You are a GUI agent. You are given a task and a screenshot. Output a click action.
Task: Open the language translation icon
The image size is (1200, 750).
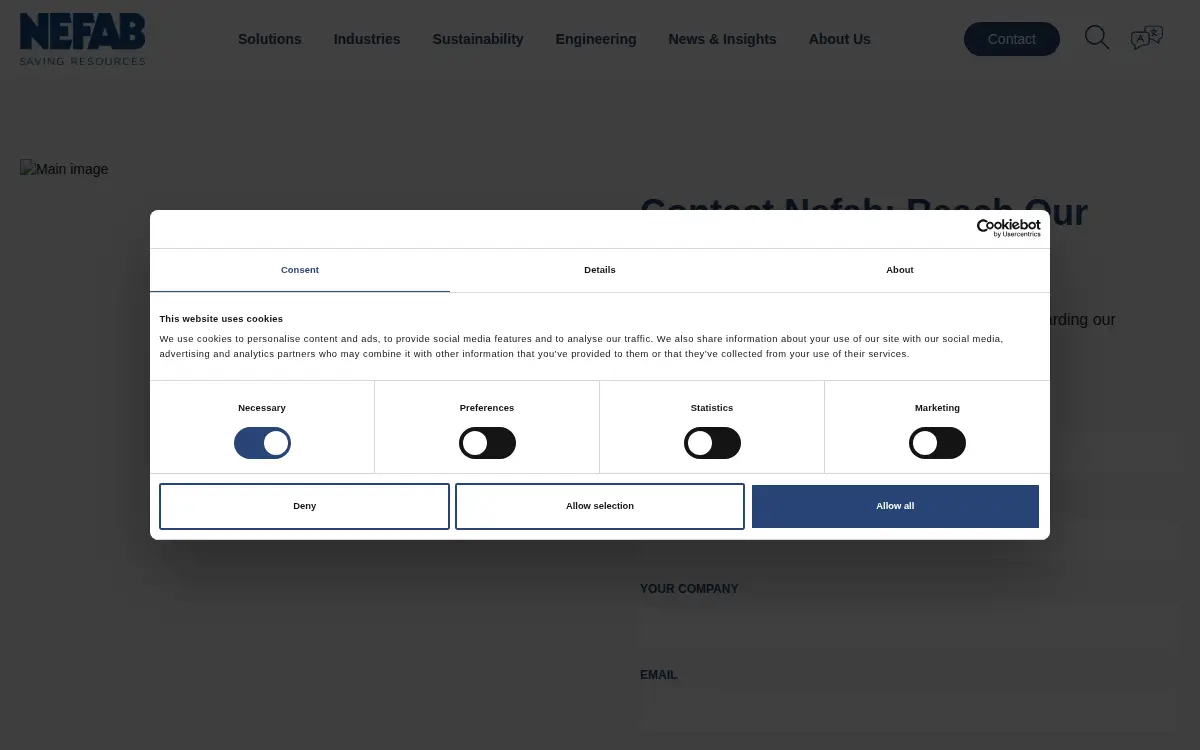[1147, 38]
